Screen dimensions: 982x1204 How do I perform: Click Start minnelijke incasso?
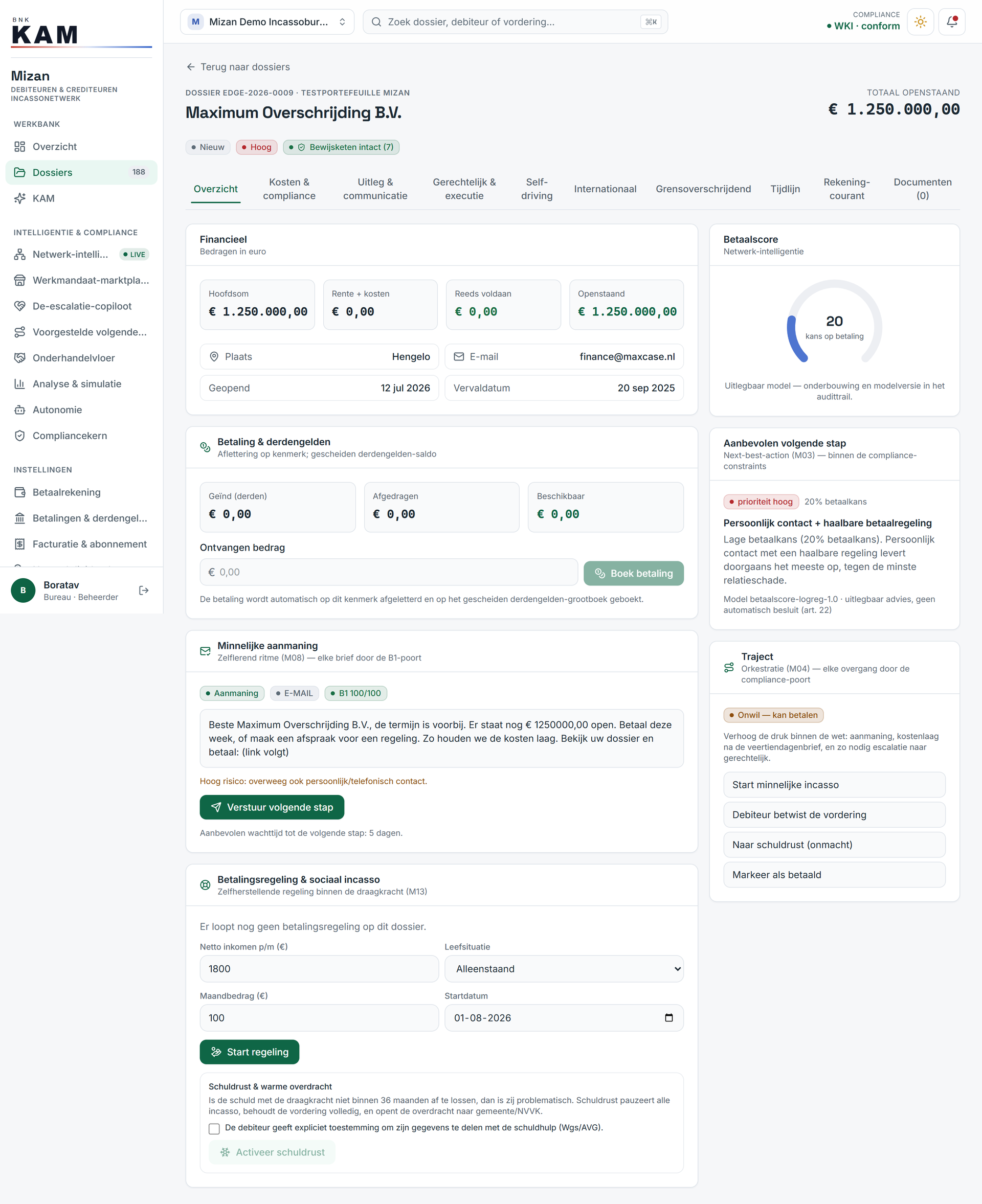point(834,785)
